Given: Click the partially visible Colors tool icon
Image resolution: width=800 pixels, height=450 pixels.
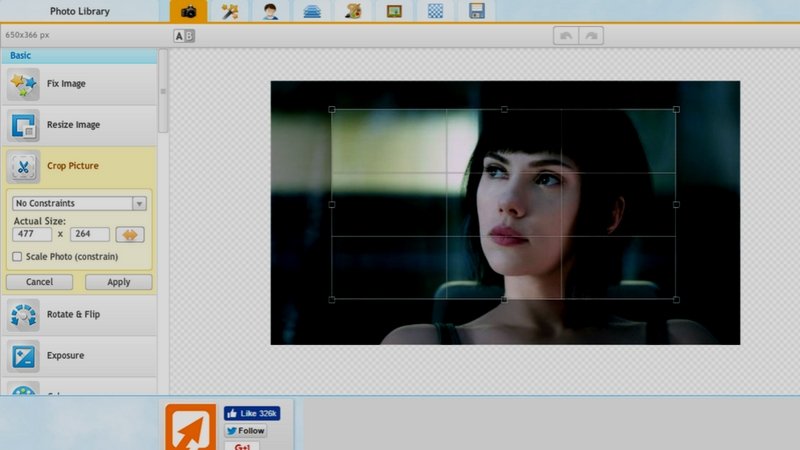Looking at the screenshot, I should point(23,389).
